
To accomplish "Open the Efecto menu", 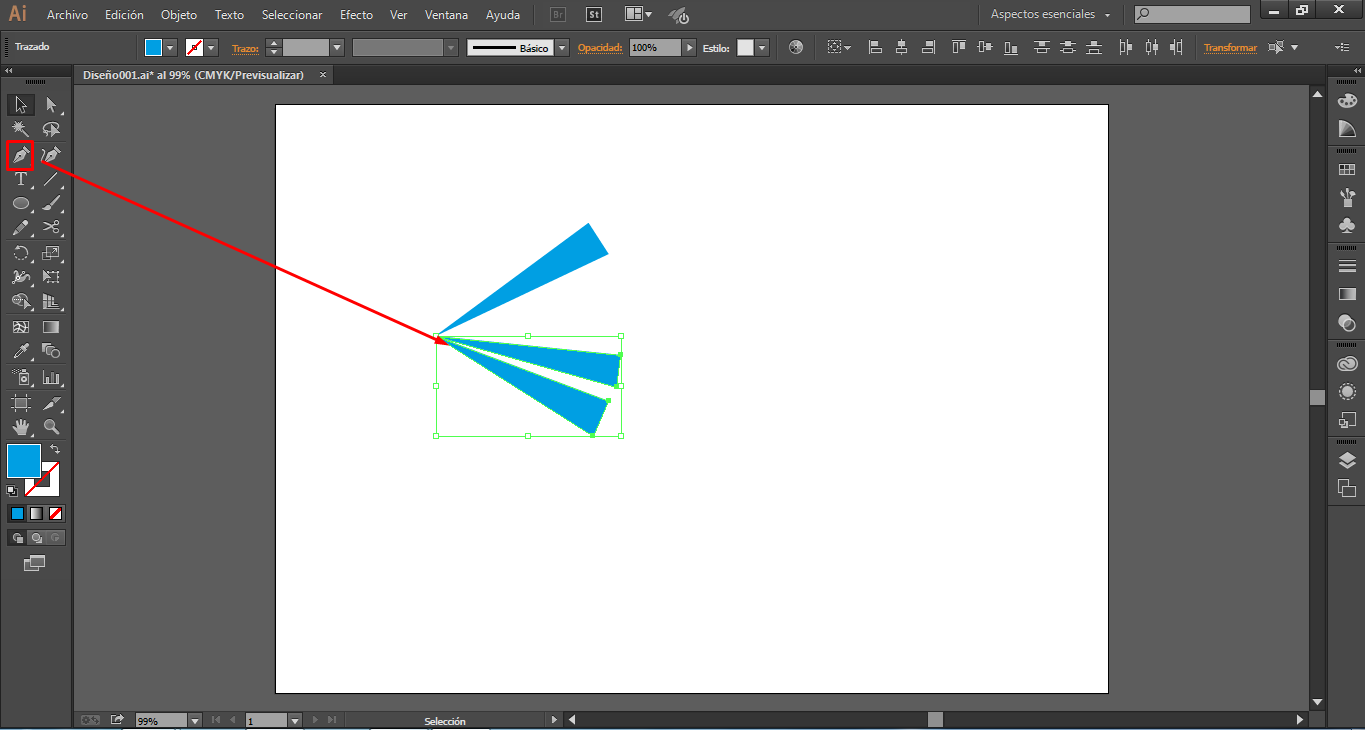I will (356, 15).
